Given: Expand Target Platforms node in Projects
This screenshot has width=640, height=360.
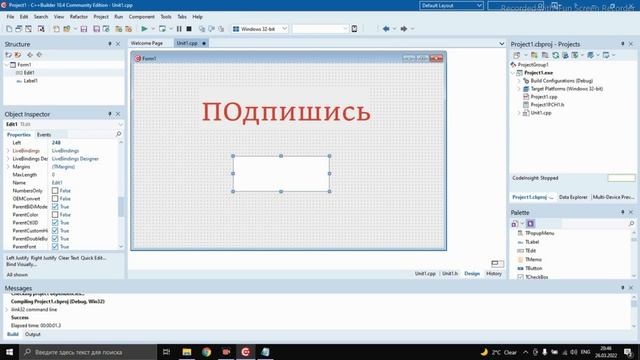Looking at the screenshot, I should point(519,89).
